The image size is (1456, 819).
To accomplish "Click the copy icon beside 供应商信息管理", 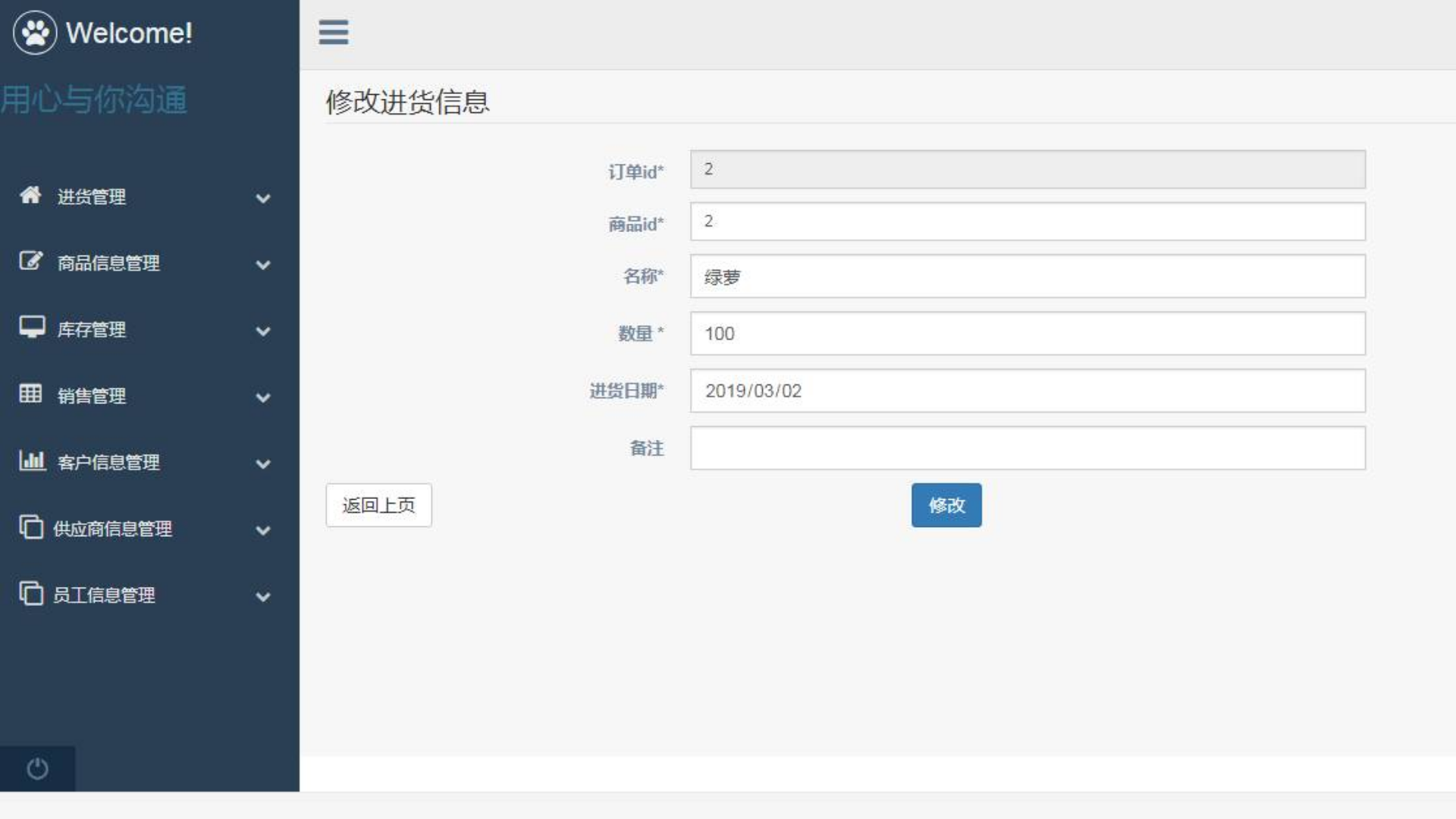I will [x=31, y=526].
